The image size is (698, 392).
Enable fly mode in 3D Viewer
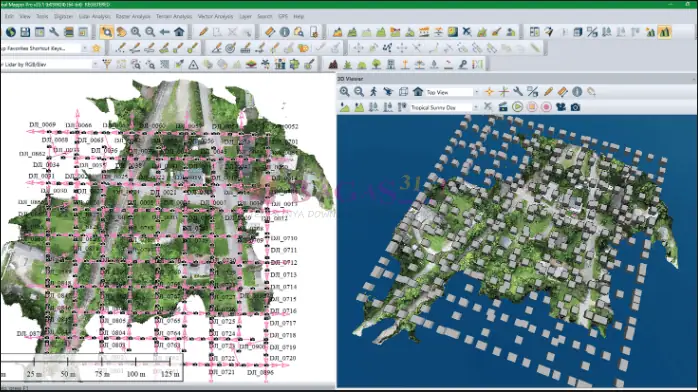pos(388,92)
